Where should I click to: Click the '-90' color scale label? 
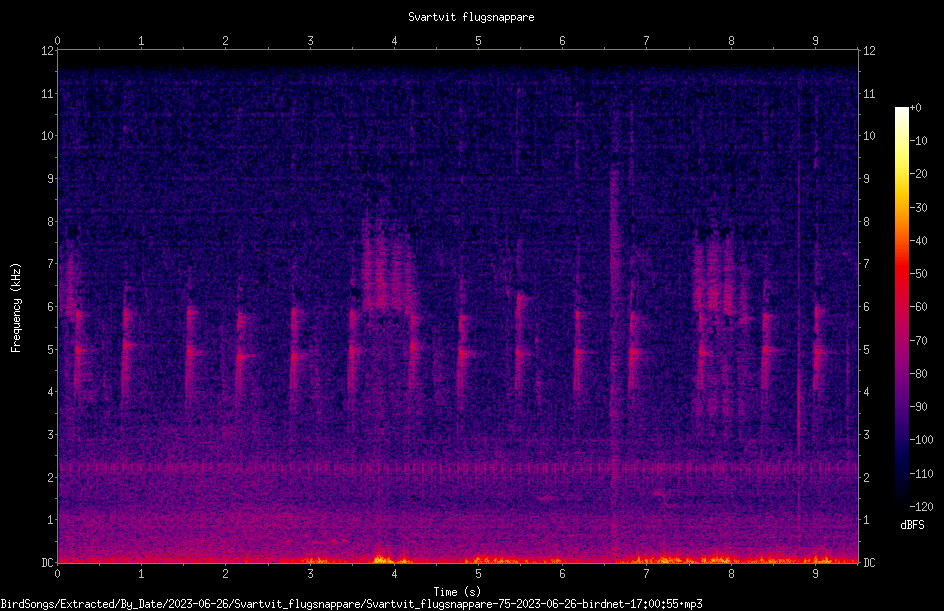[x=918, y=407]
